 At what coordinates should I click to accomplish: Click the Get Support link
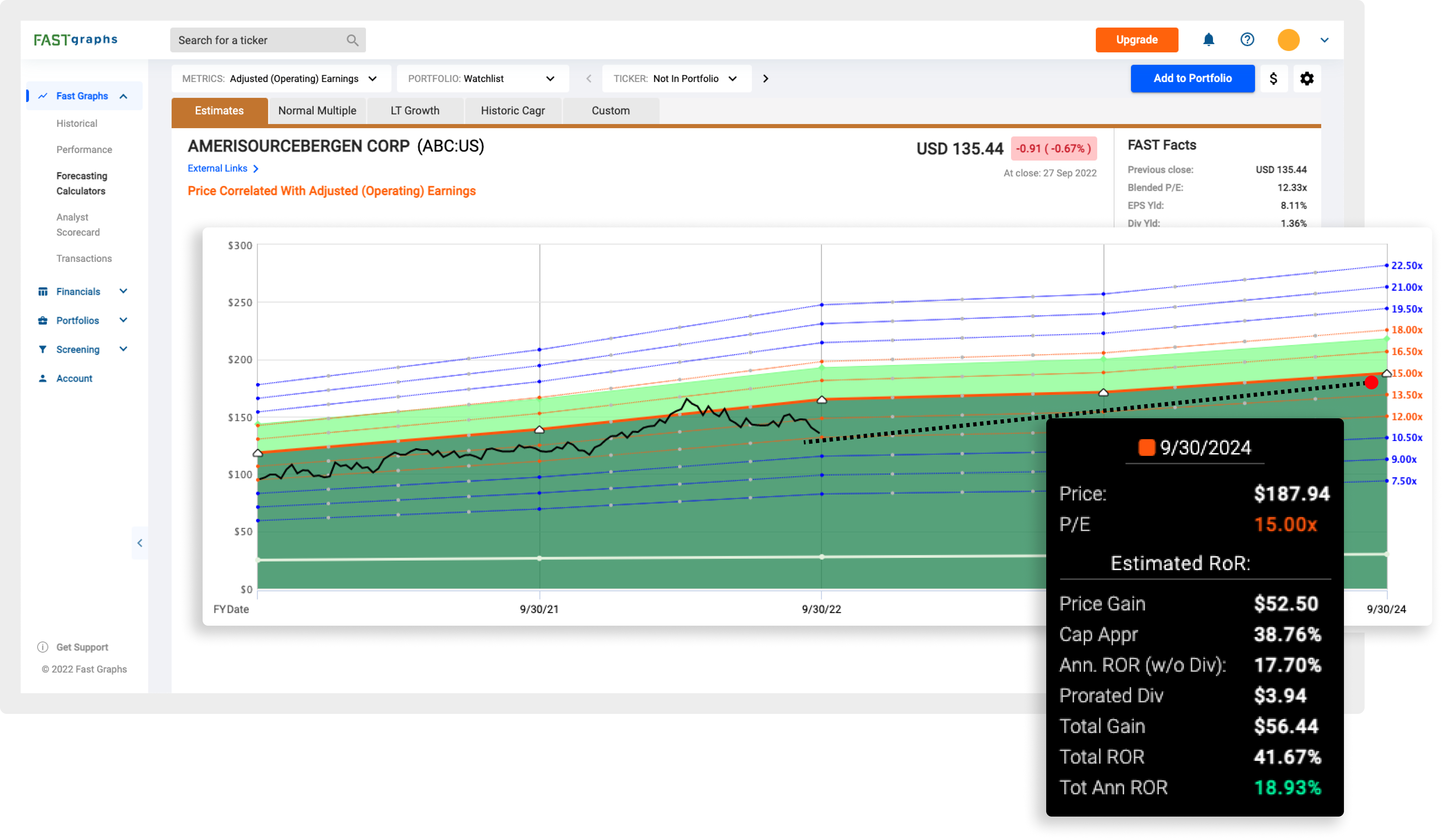[x=82, y=647]
